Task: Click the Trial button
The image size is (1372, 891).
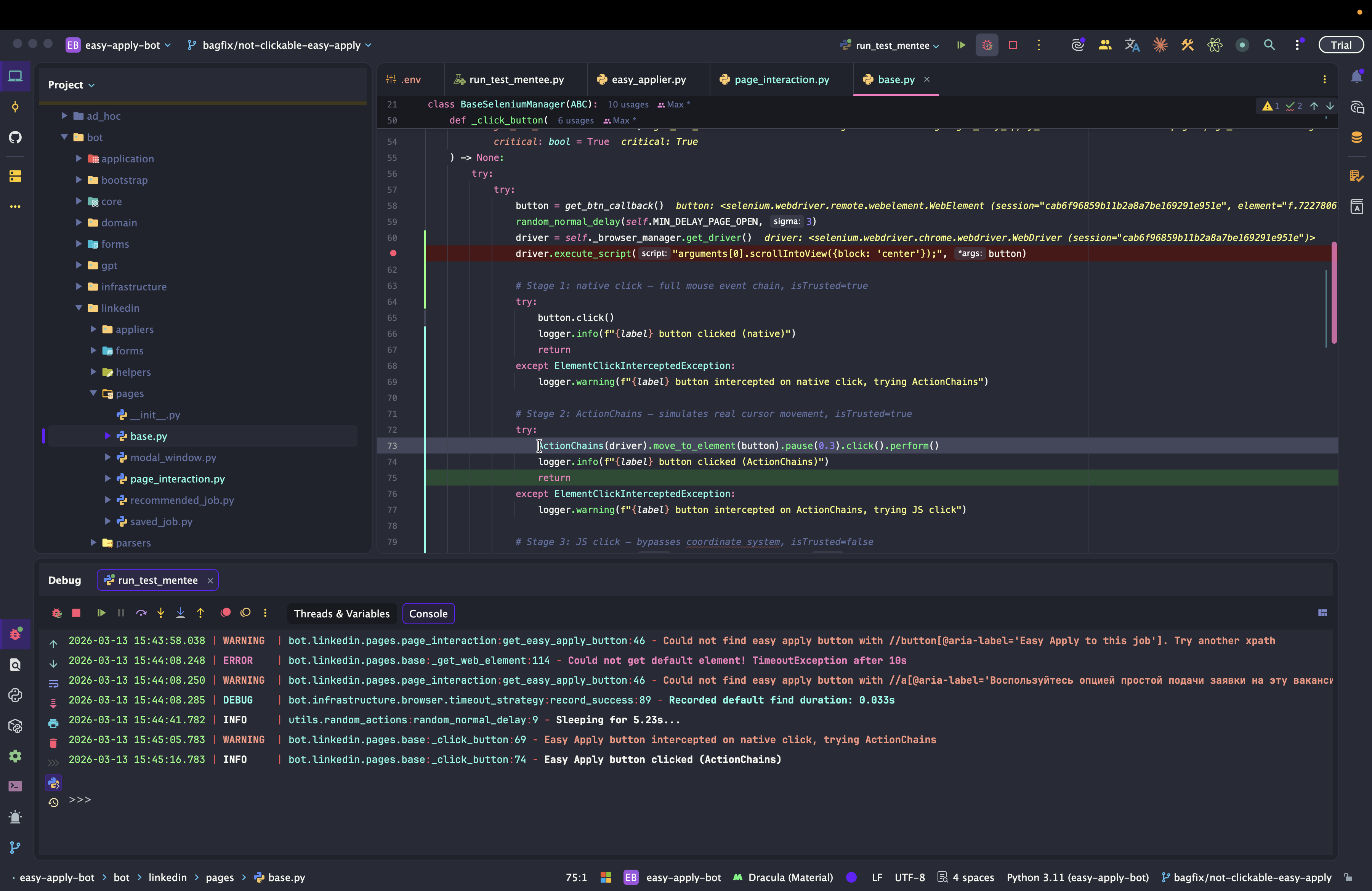Action: (x=1340, y=45)
